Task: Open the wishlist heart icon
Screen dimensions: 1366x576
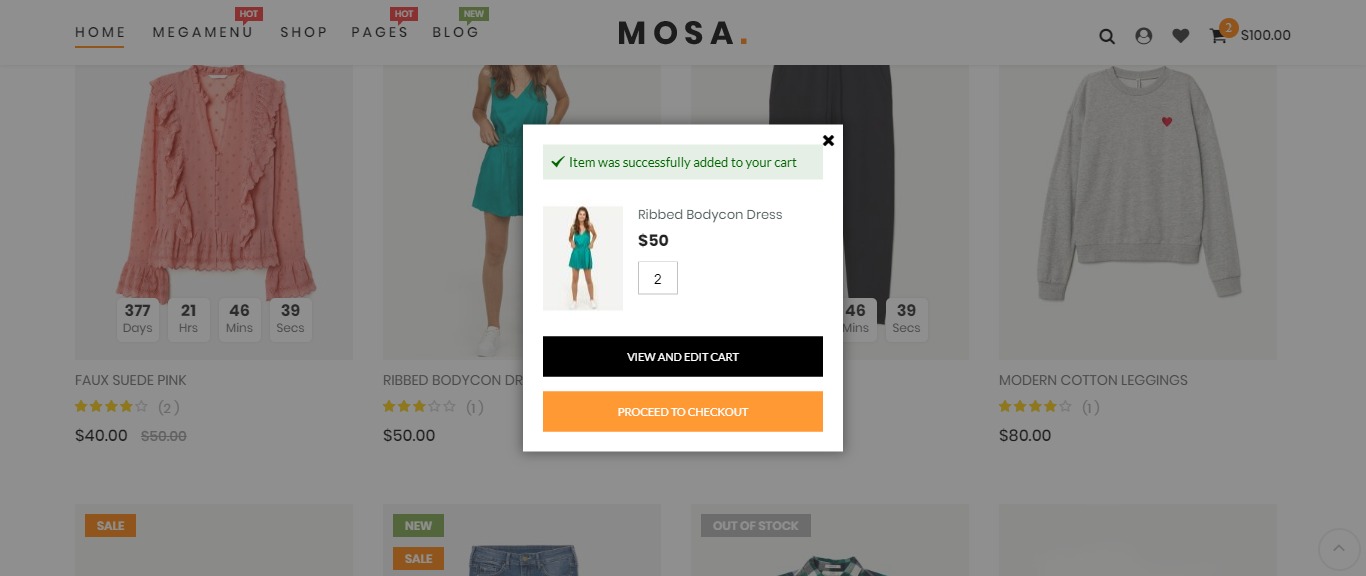Action: coord(1181,36)
